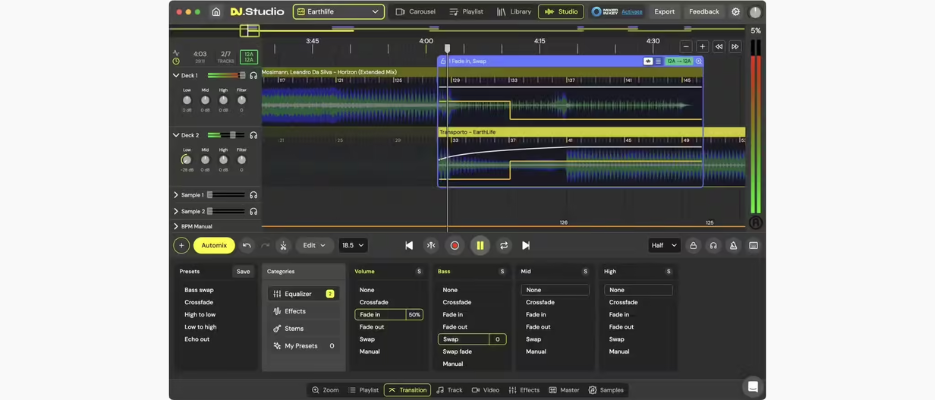Viewport: 935px width, 400px height.
Task: Start recording the mix
Action: (455, 245)
